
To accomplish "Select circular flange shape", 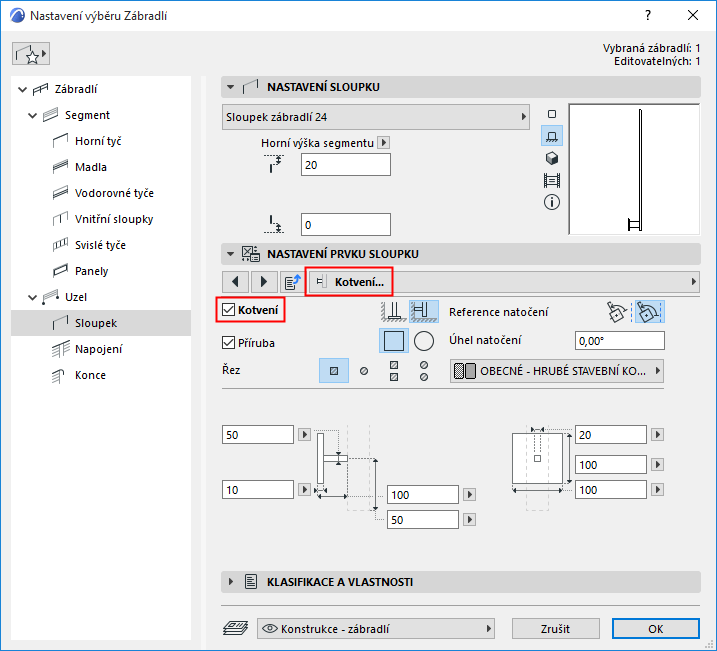I will pyautogui.click(x=424, y=341).
